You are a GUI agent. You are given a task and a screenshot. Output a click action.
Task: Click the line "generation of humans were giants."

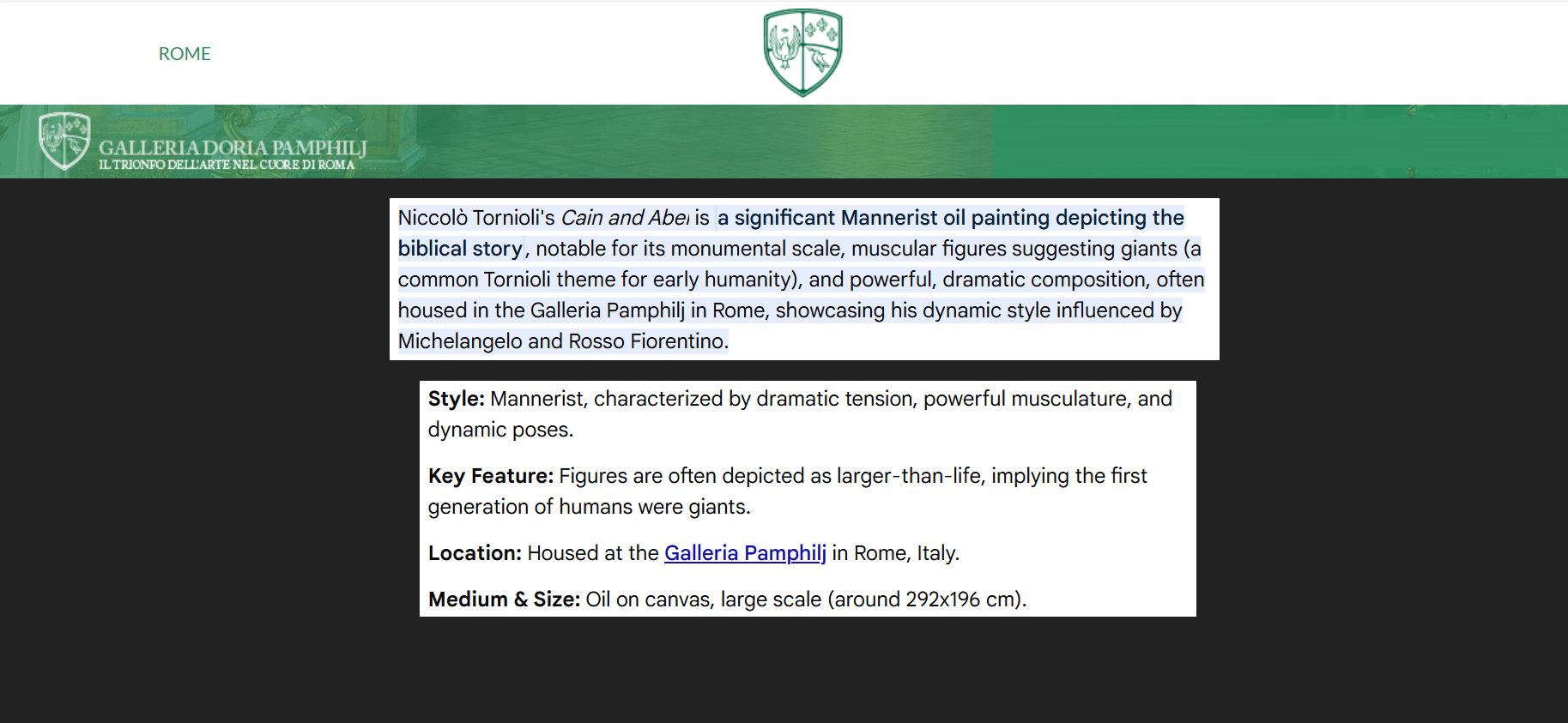[x=589, y=507]
